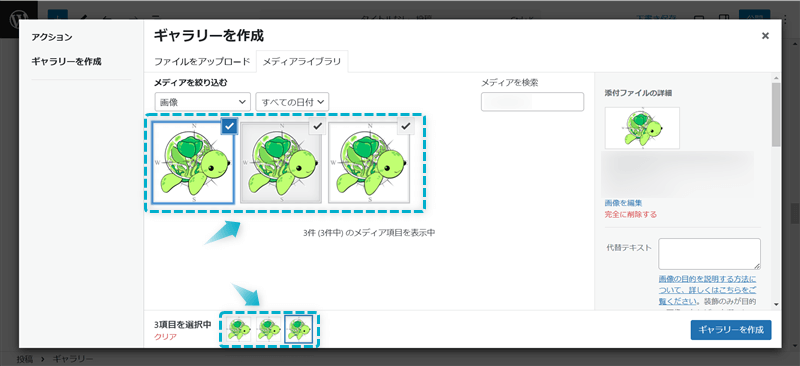The height and width of the screenshot is (366, 800).
Task: Click the attachment details preview thumbnail
Action: [642, 128]
